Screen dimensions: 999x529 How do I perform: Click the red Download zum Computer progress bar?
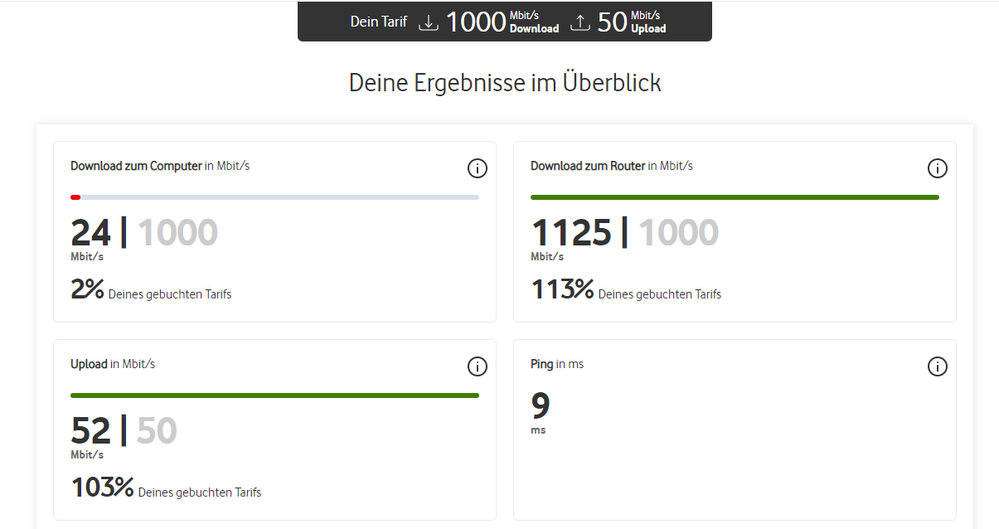(x=76, y=197)
